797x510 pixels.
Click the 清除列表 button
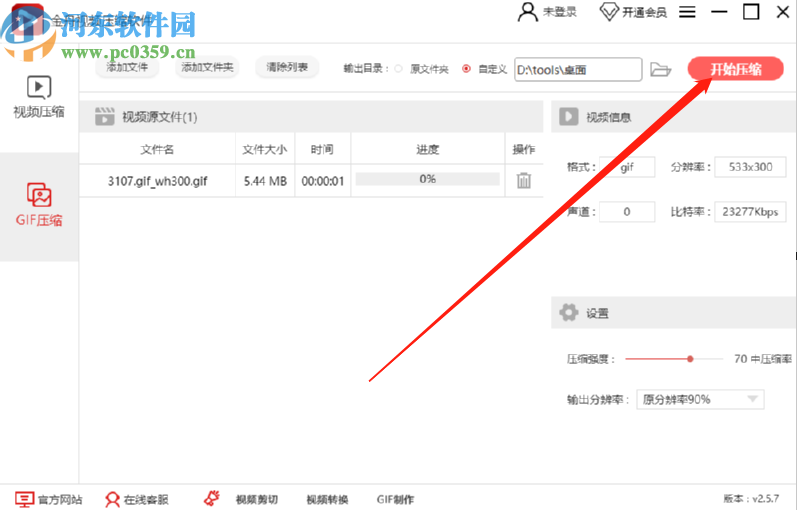287,67
